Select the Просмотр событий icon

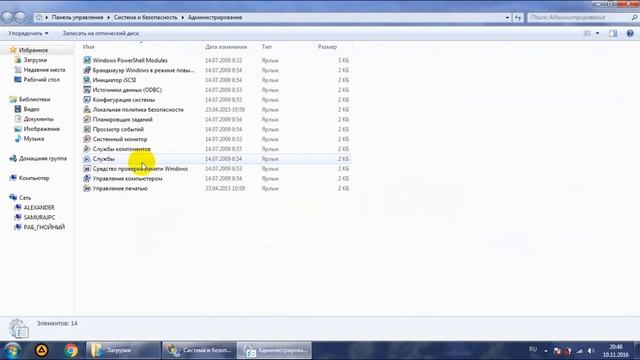[x=87, y=129]
